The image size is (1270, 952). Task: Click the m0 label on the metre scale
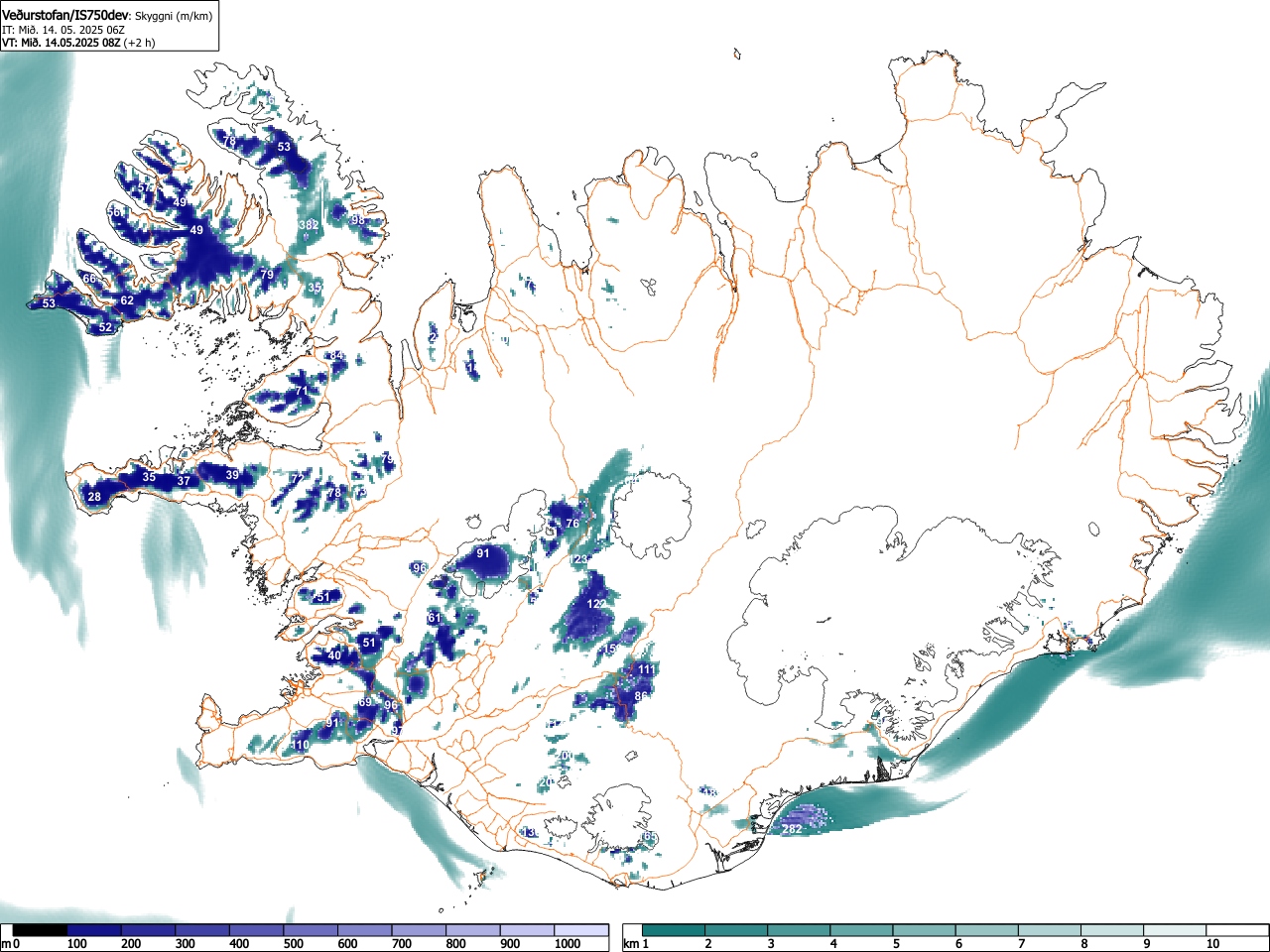[x=10, y=944]
